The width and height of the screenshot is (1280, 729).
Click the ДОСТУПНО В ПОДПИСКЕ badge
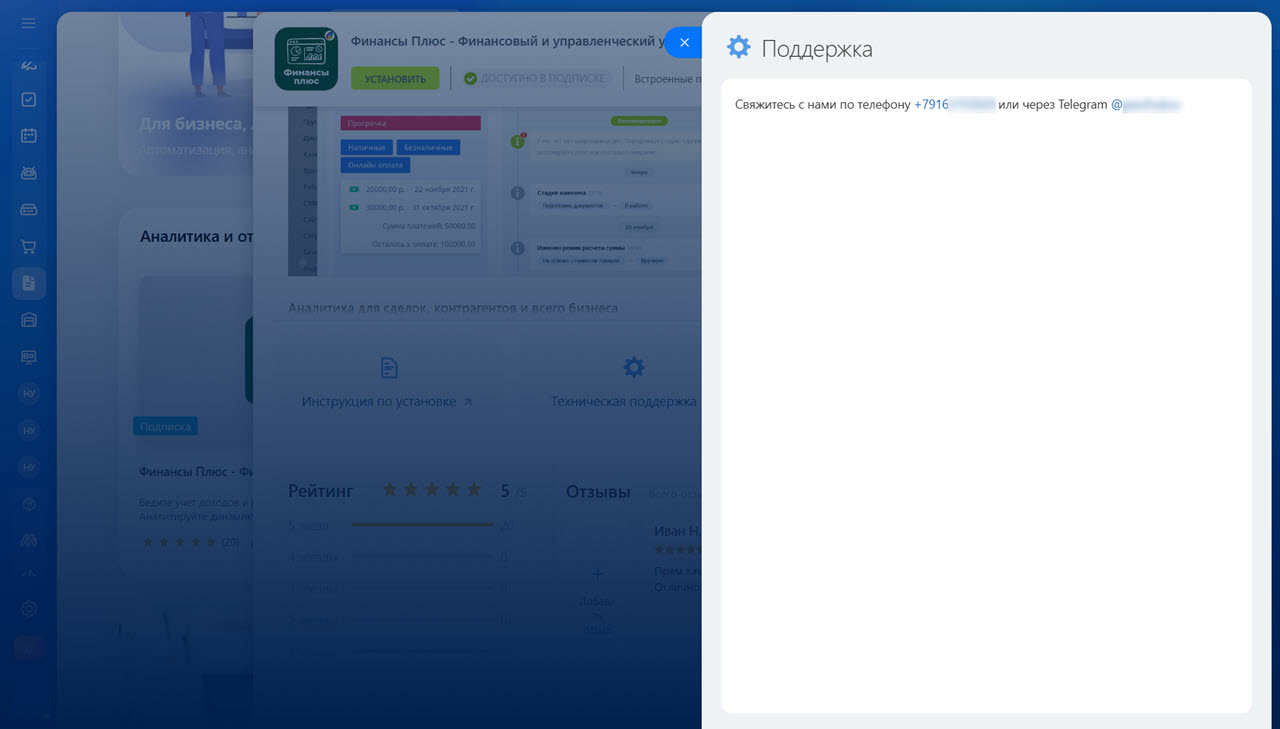point(535,78)
